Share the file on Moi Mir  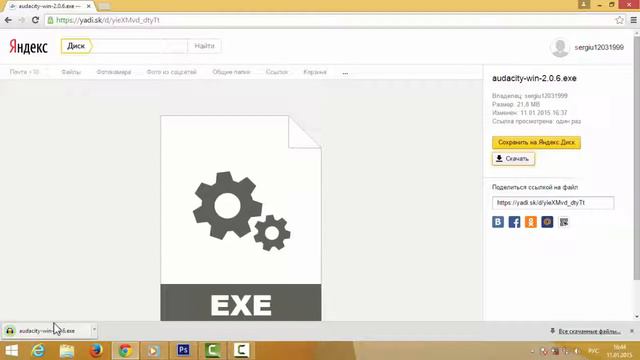547,222
